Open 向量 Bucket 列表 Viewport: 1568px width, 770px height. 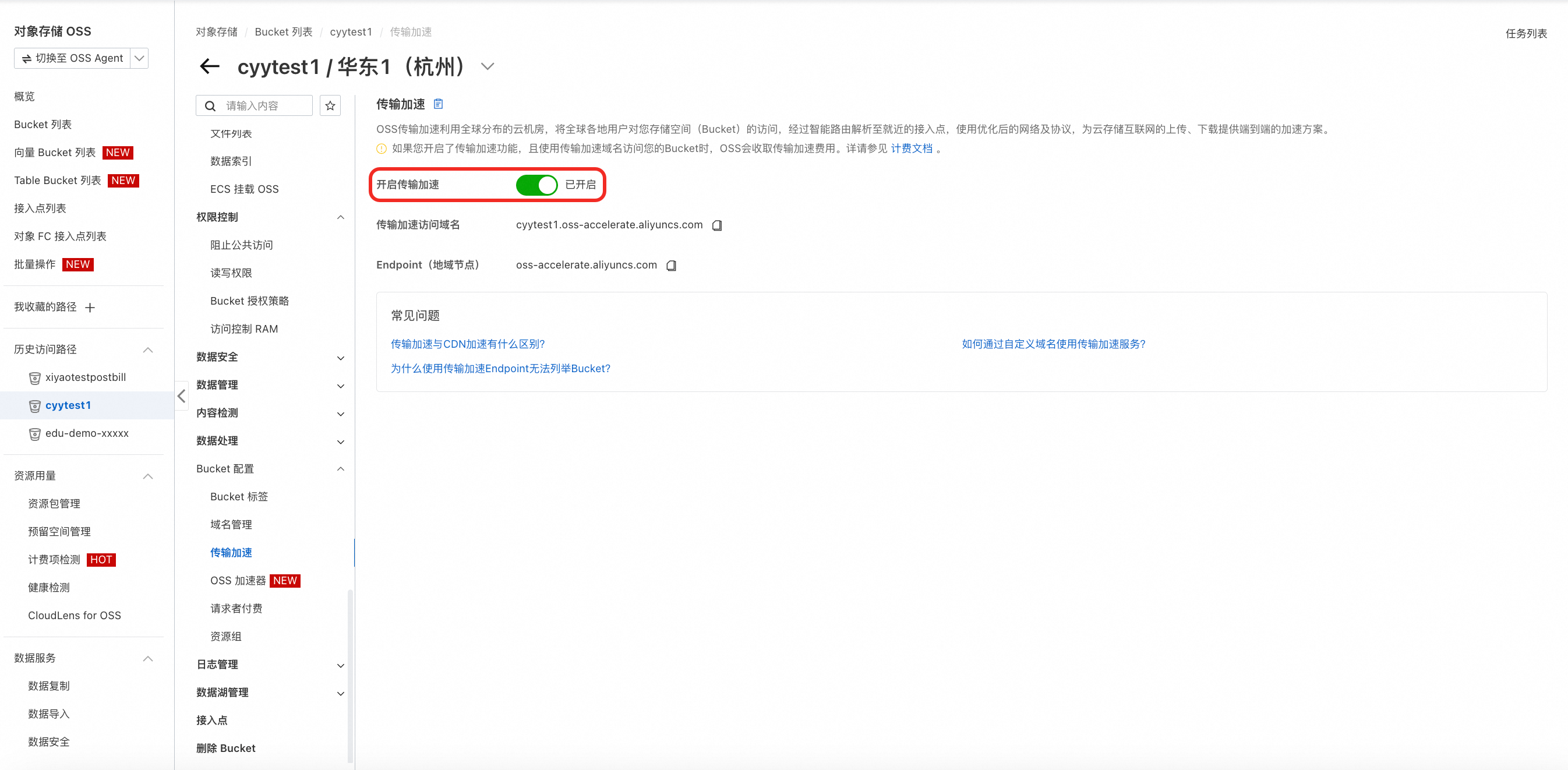[55, 152]
